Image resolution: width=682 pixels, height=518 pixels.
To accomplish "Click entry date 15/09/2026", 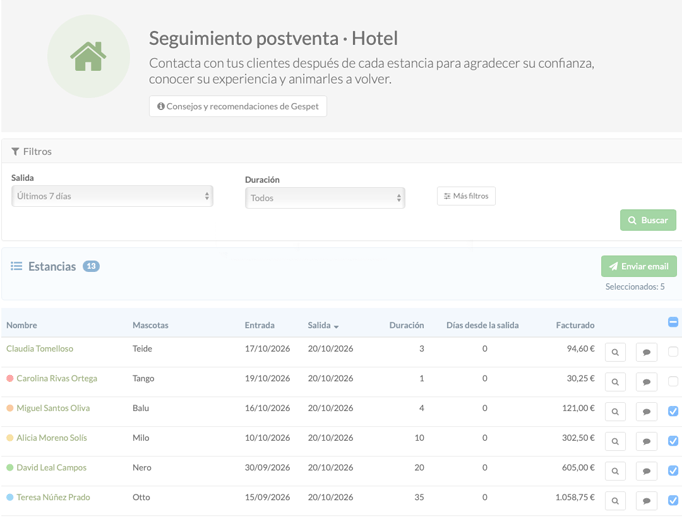I will click(267, 497).
